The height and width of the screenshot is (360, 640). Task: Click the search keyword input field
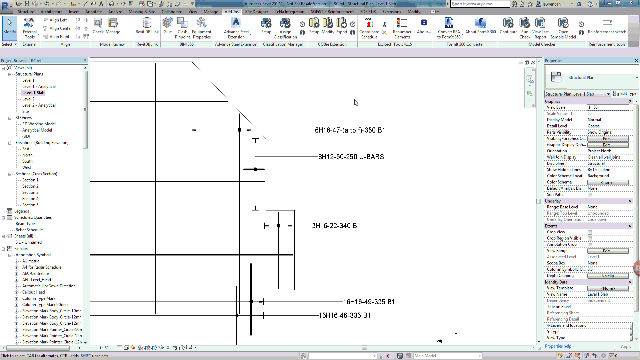tap(480, 4)
